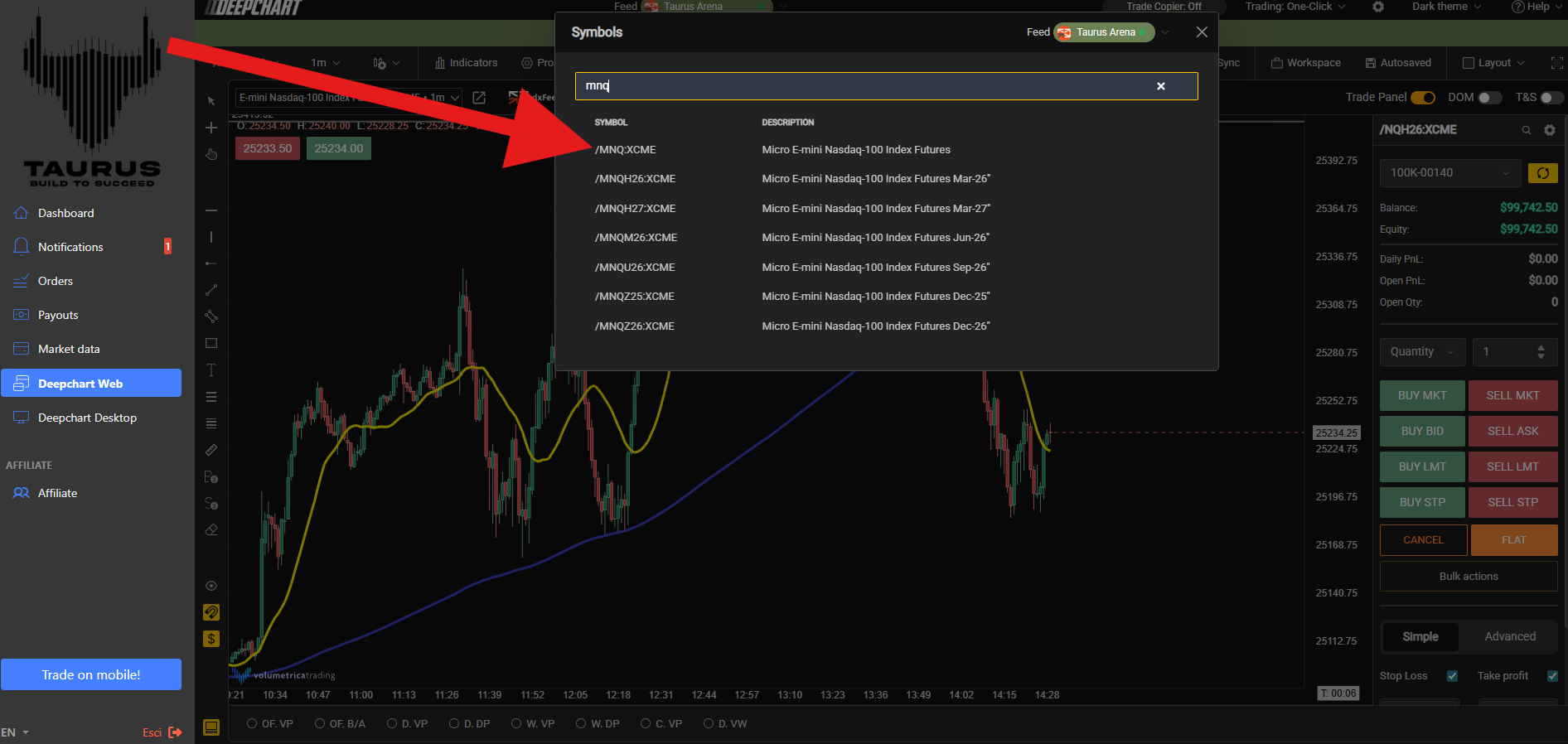Enable the DOM toggle
The width and height of the screenshot is (1568, 744).
[x=1489, y=98]
